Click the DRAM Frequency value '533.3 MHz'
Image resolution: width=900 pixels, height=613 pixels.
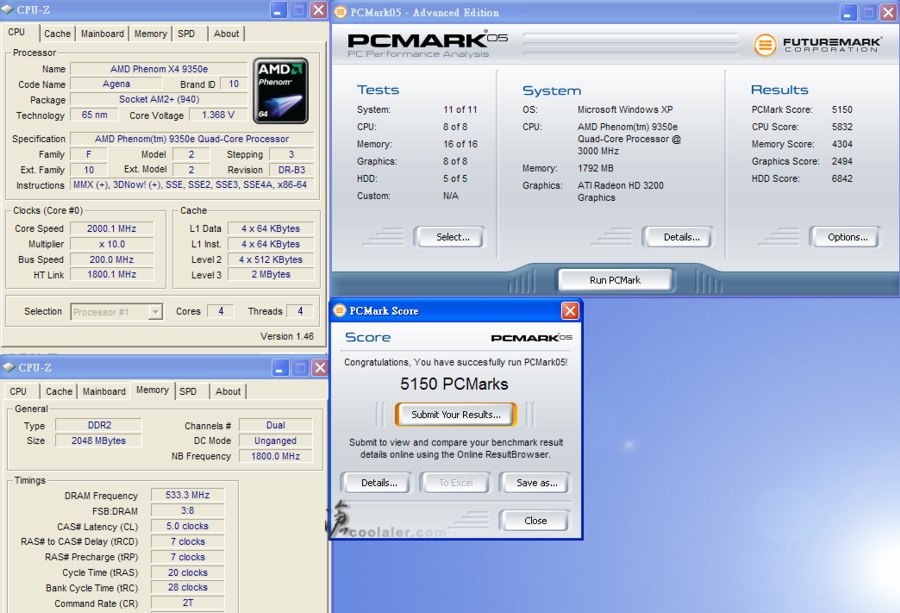point(188,495)
